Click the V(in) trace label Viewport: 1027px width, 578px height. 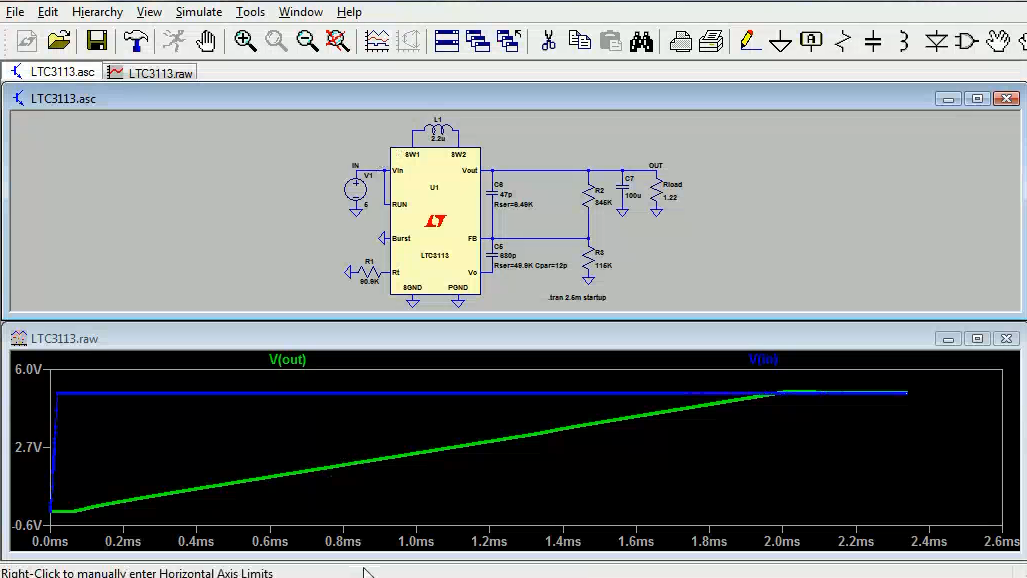pos(763,359)
